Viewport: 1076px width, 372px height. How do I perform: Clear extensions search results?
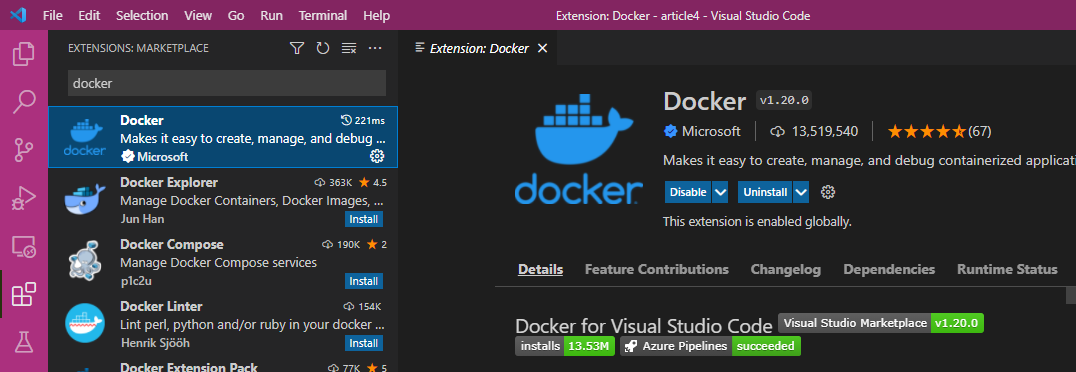349,48
